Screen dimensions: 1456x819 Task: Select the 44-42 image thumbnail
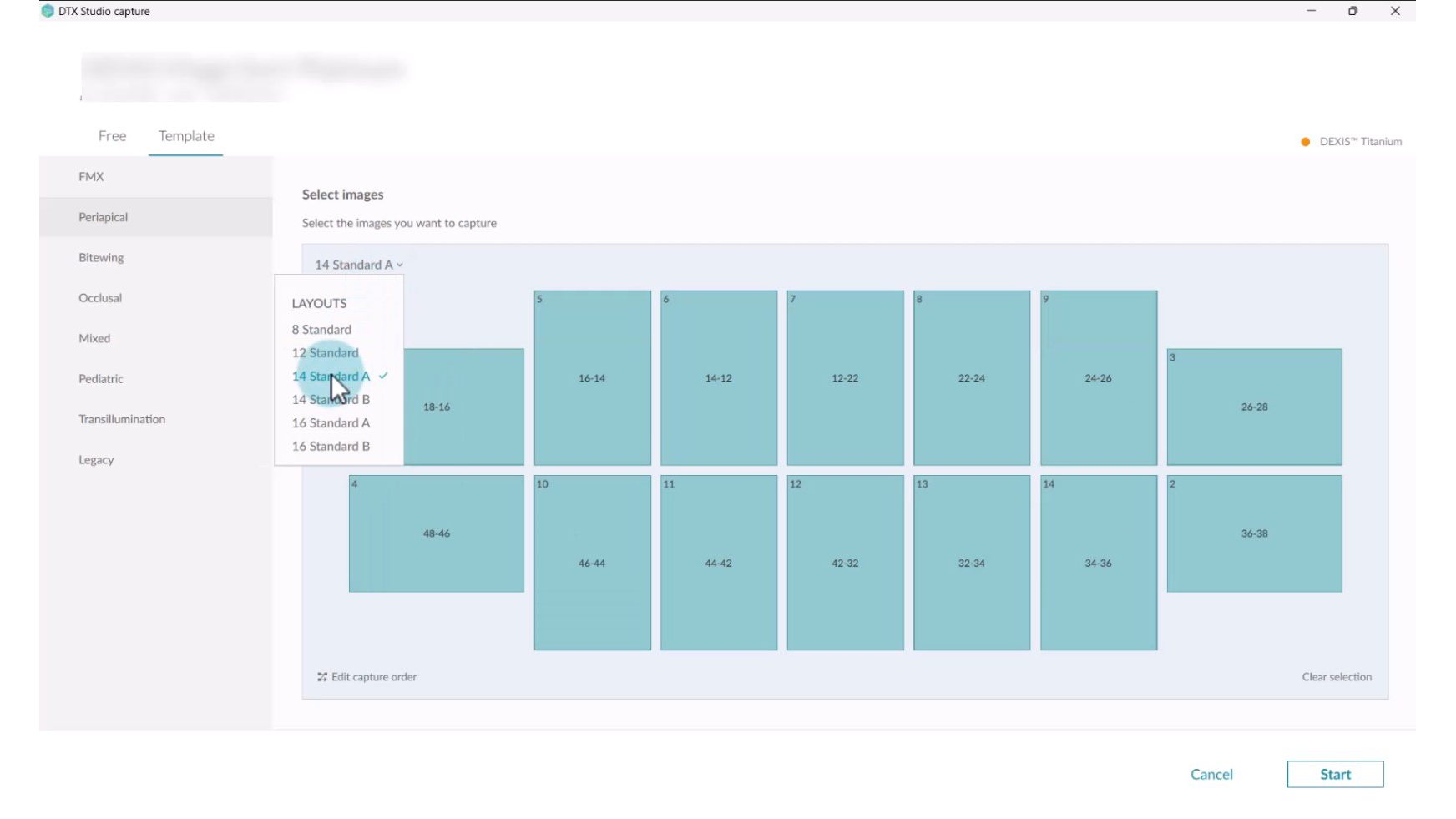tap(719, 563)
